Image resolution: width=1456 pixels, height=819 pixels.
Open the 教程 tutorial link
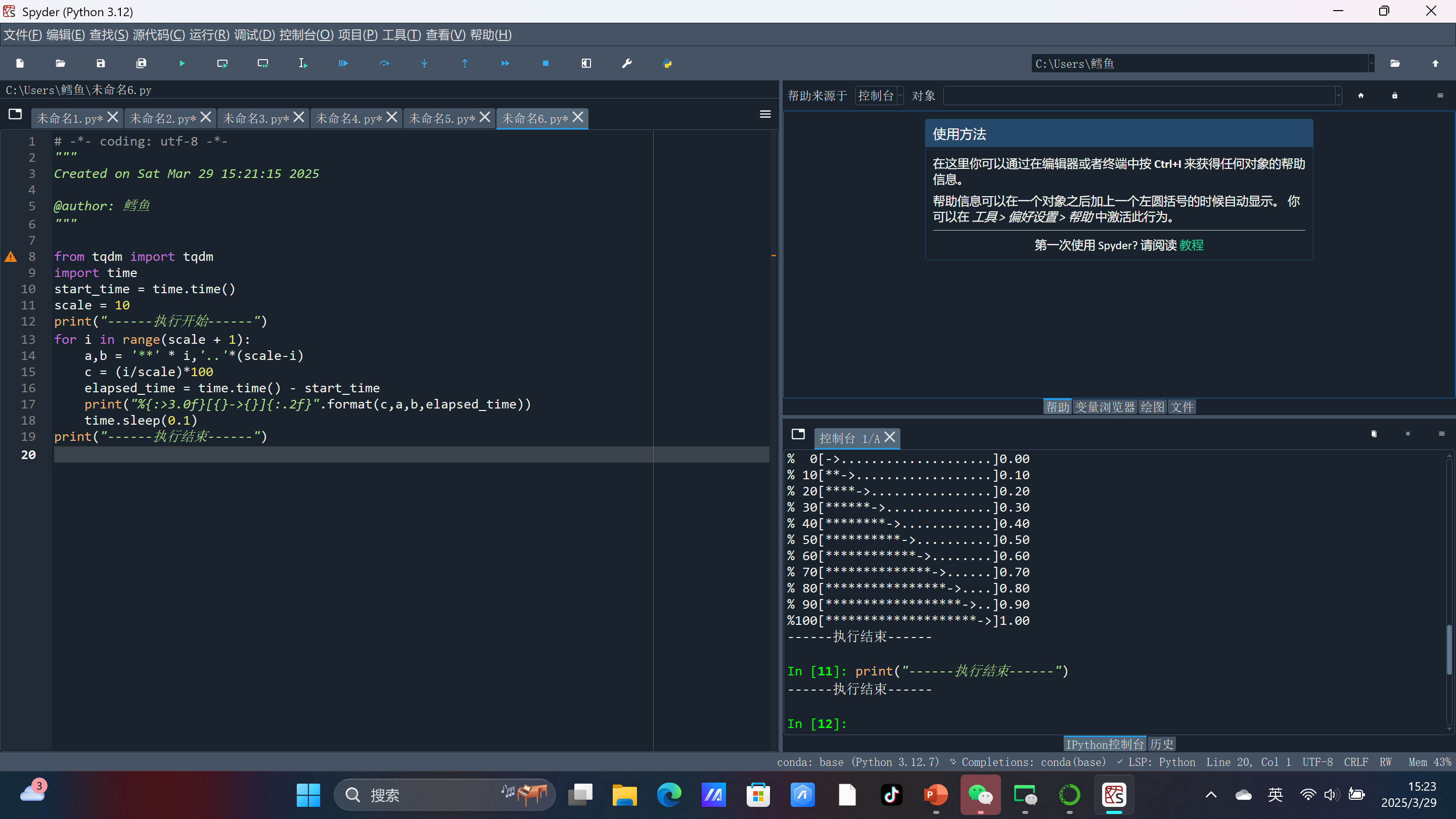[x=1192, y=245]
